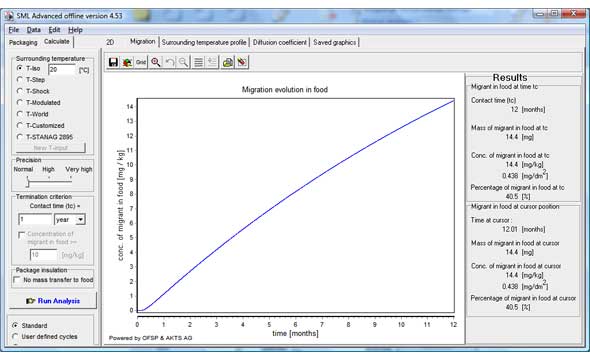Viewport: 590px width, 360px height.
Task: Click the printer icon in toolbar
Action: point(227,62)
